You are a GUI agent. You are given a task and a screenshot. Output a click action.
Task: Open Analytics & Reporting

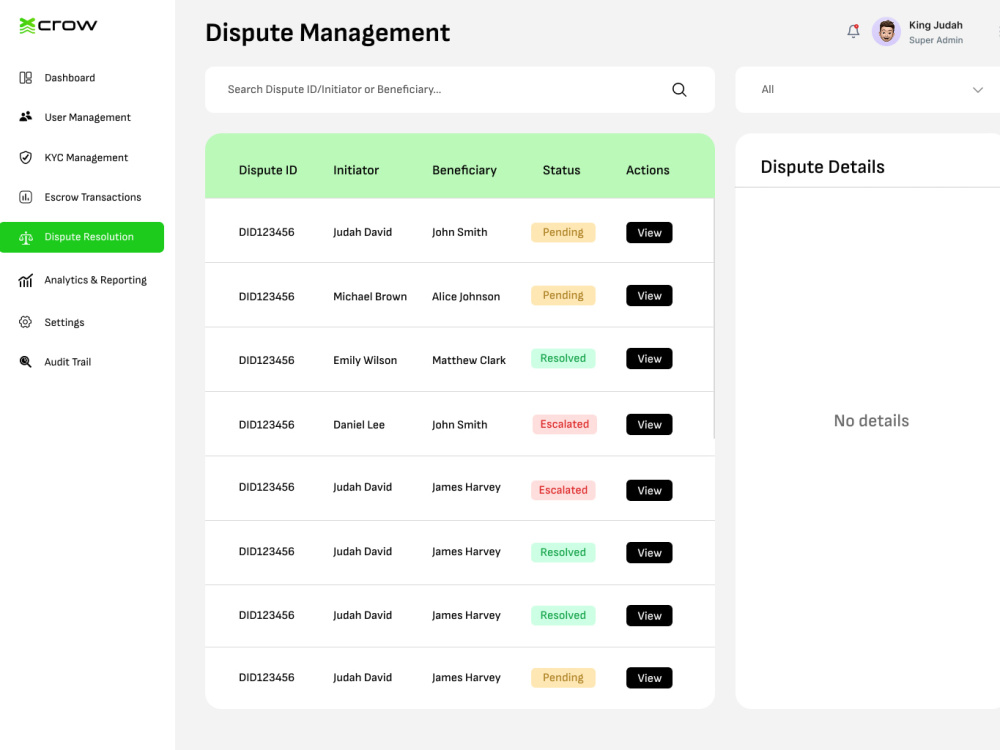pos(96,280)
